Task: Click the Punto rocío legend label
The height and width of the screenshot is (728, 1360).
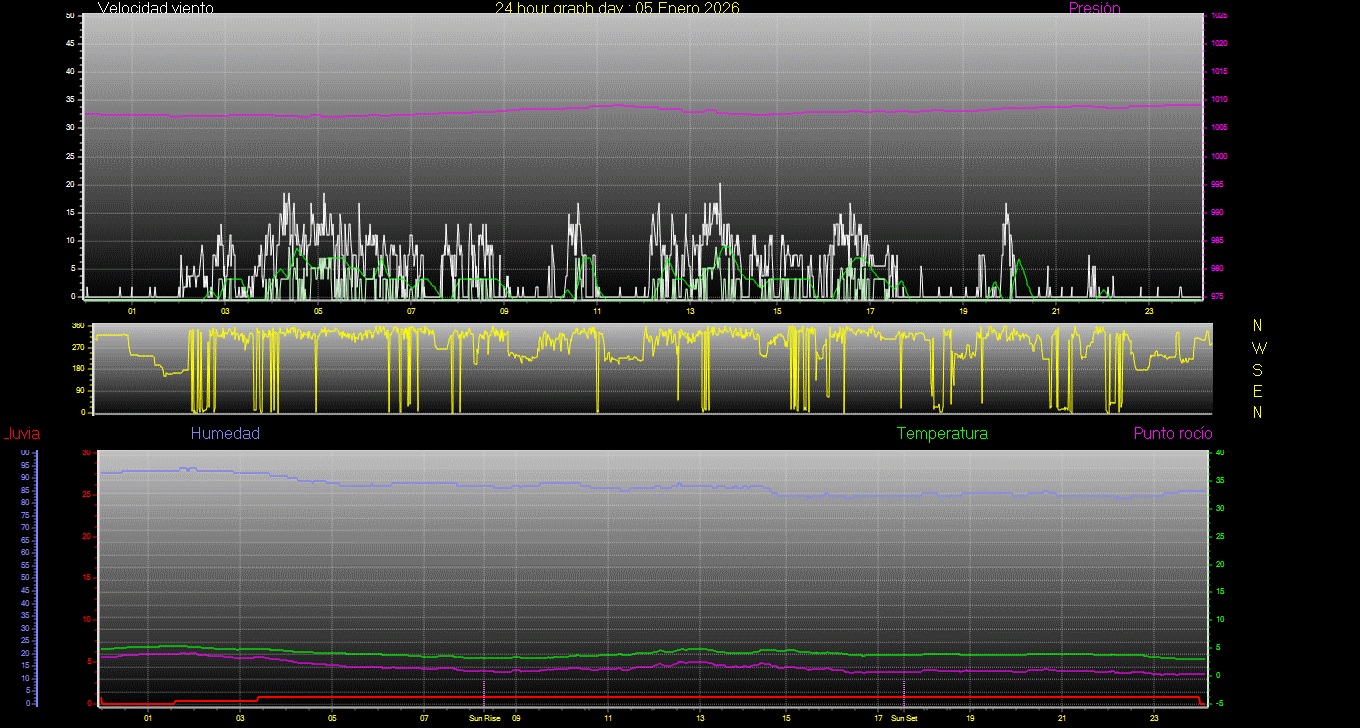Action: click(x=1173, y=433)
